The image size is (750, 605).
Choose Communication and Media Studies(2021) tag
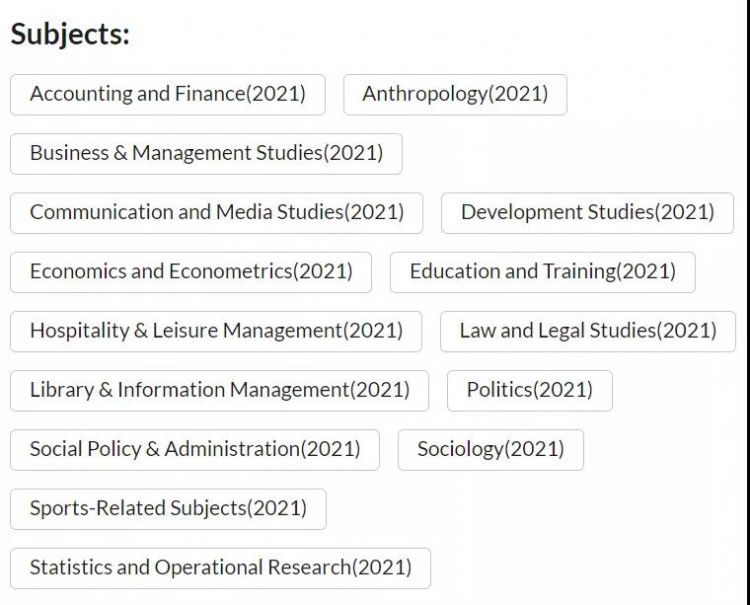pos(216,212)
